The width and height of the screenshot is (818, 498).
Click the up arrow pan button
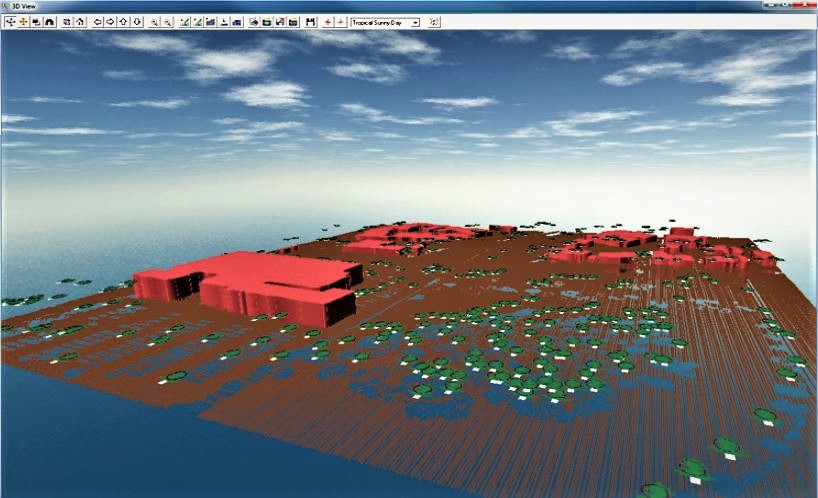click(123, 21)
